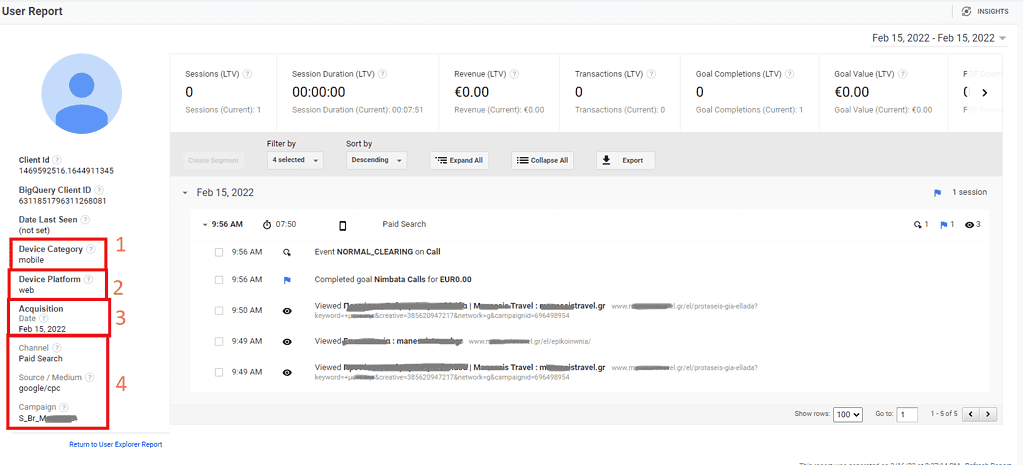Check the NORMAL_CLEARING event row checkbox
This screenshot has width=1023, height=465.
(x=219, y=253)
